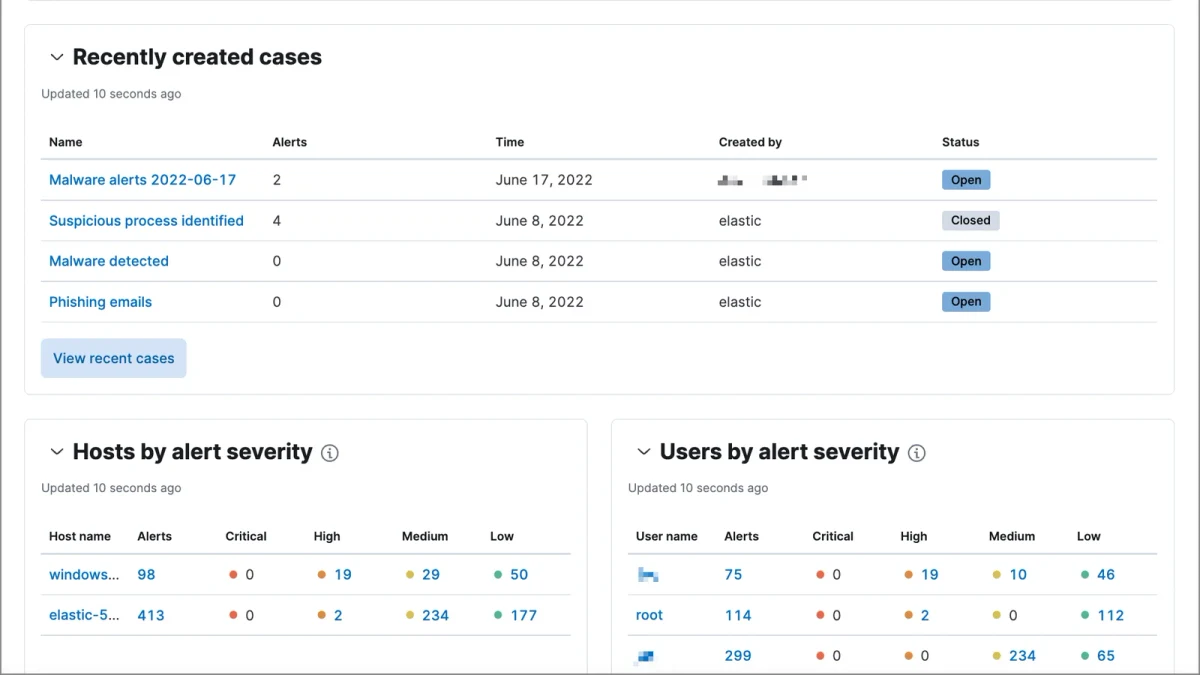
Task: Collapse the Hosts by alert severity panel
Action: (57, 452)
